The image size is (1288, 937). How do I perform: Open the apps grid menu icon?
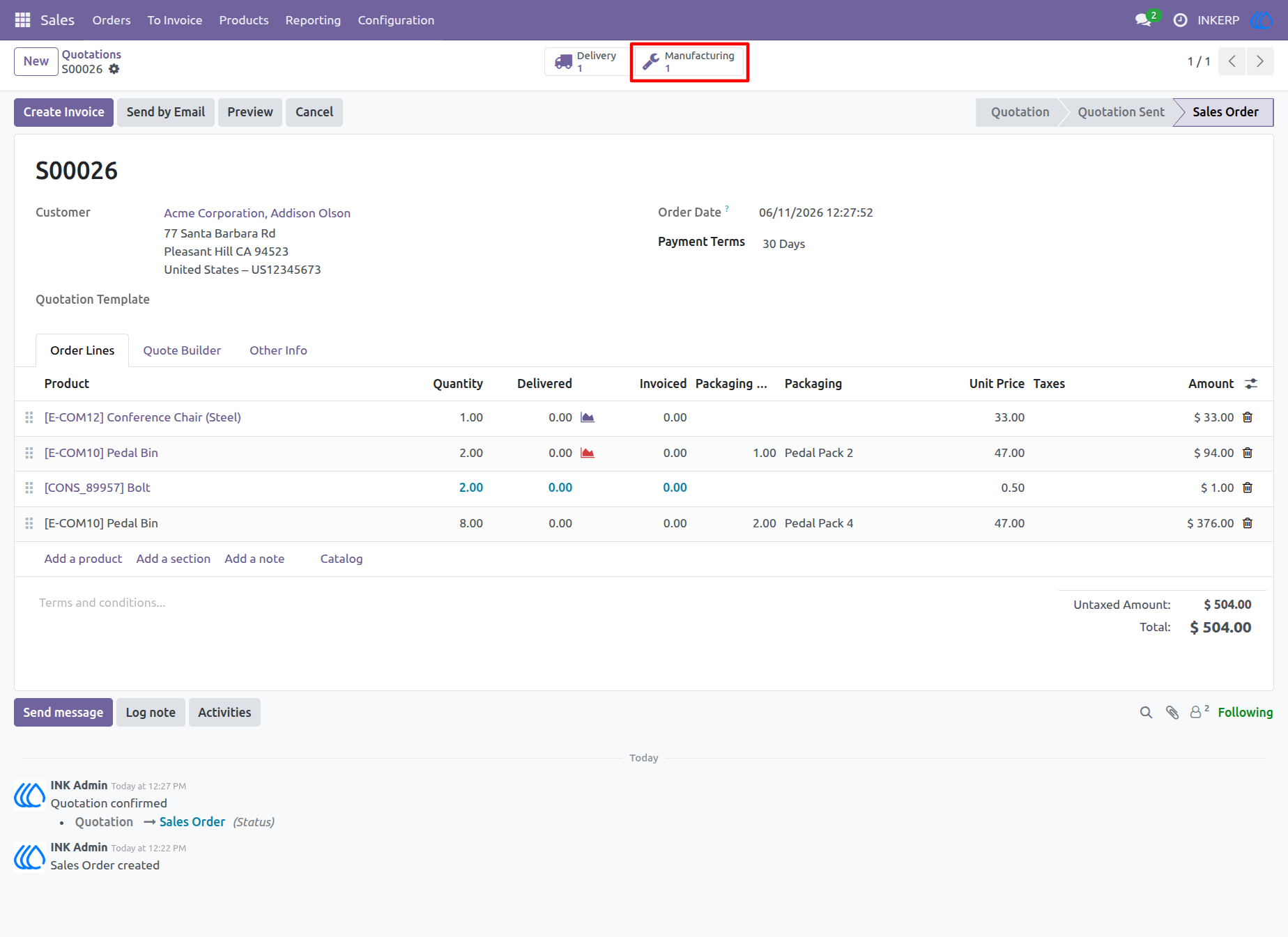click(x=22, y=20)
